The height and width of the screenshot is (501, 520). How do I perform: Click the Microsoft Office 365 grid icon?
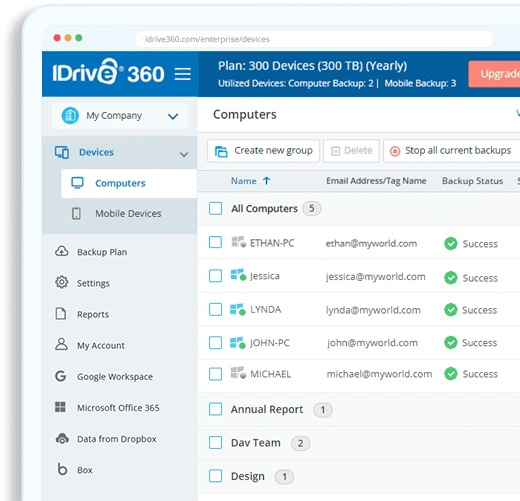60,407
